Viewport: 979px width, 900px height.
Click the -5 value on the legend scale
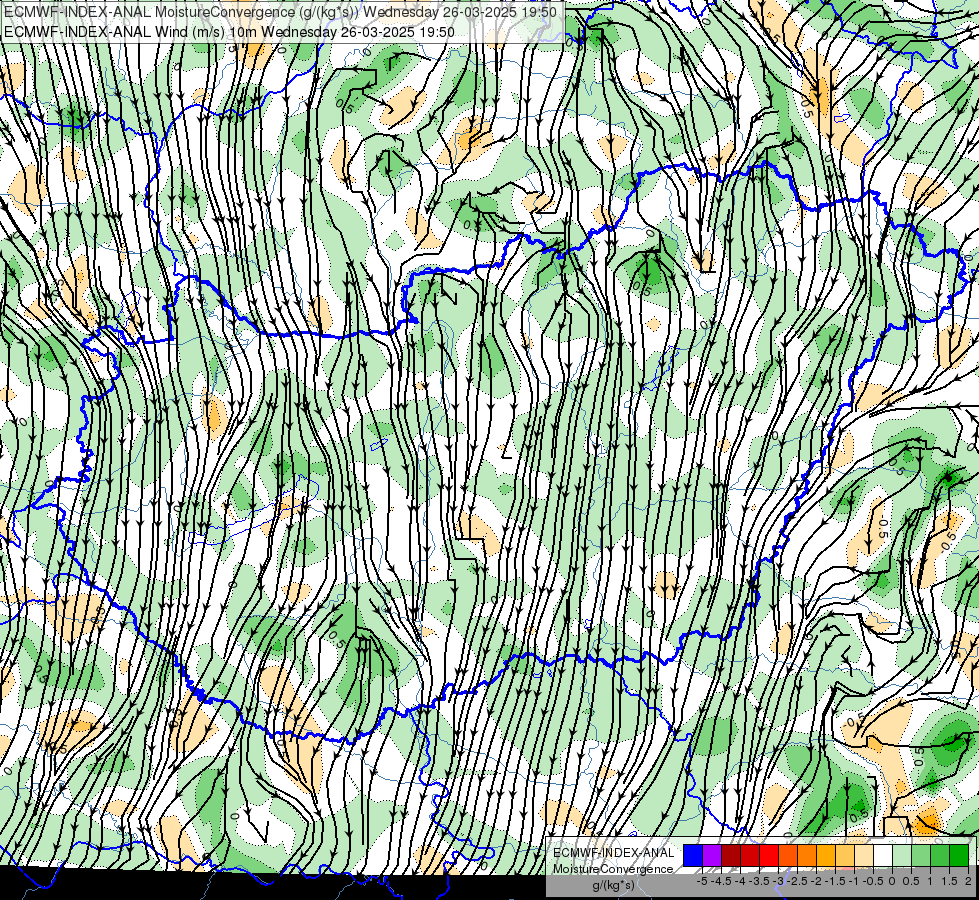pyautogui.click(x=702, y=881)
